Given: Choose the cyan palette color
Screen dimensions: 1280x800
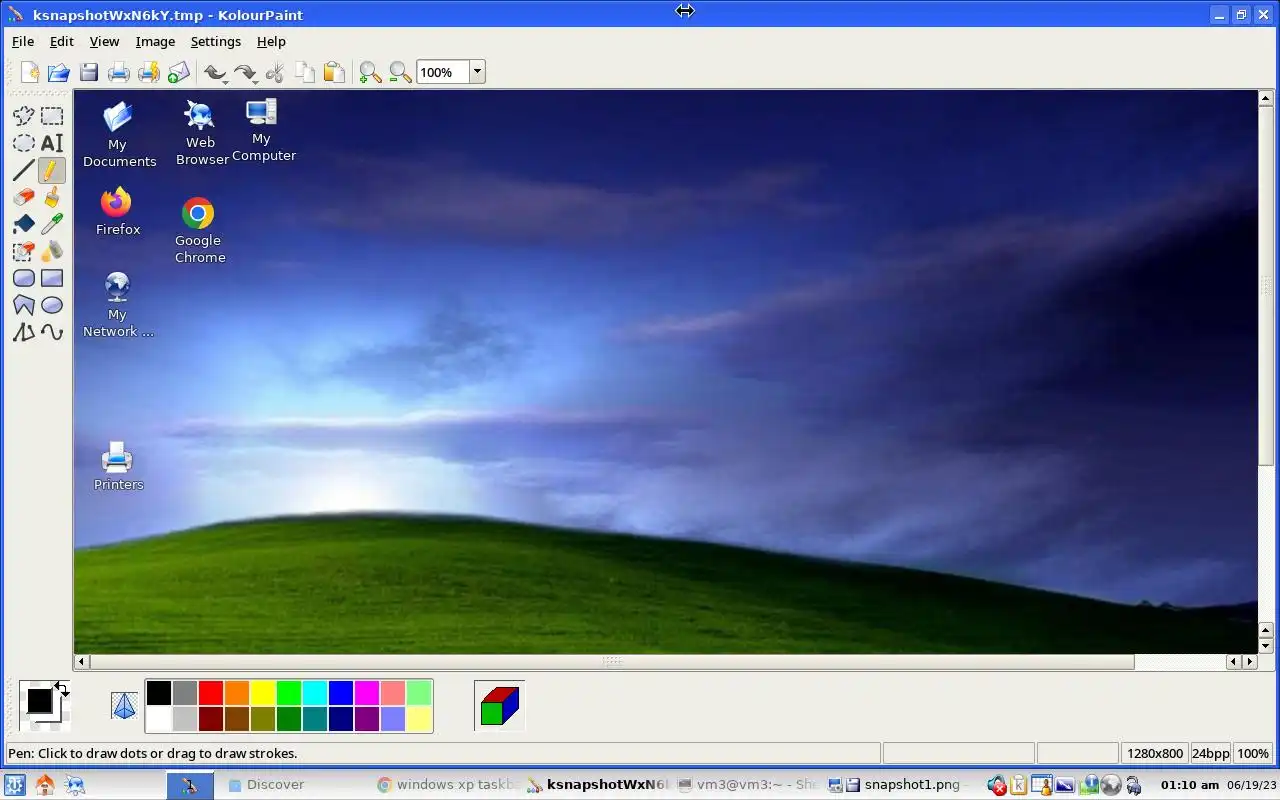Looking at the screenshot, I should coord(314,693).
